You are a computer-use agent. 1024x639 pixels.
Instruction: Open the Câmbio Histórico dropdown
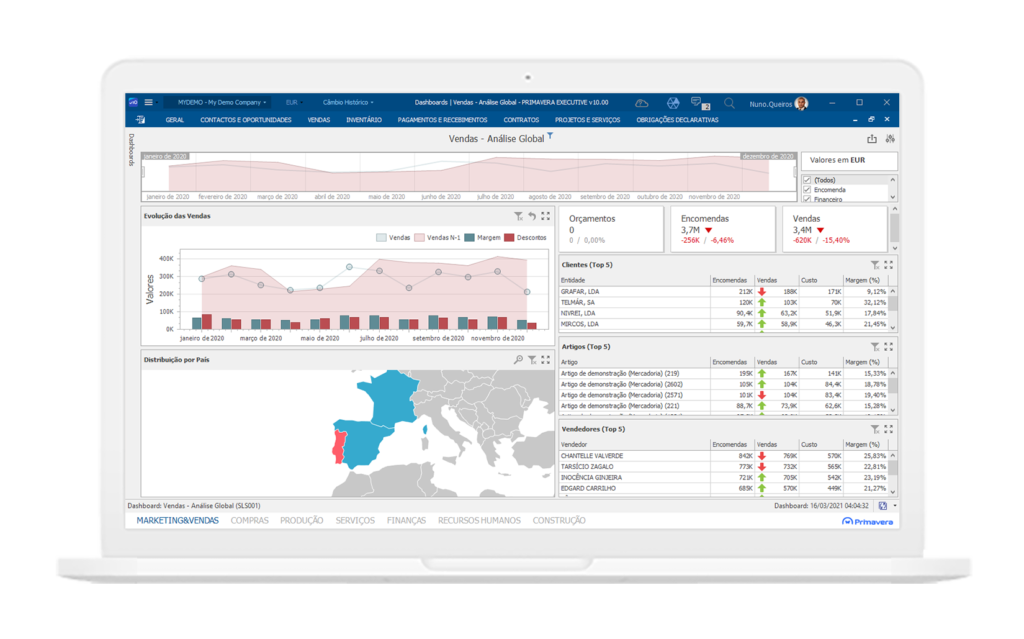tap(348, 103)
